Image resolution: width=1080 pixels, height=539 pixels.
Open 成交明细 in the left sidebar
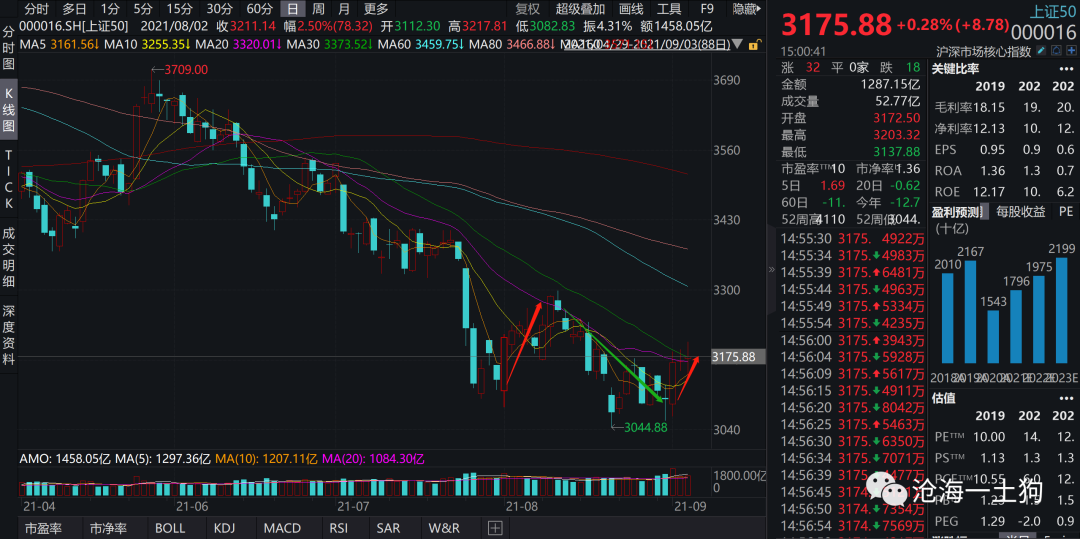click(x=9, y=253)
